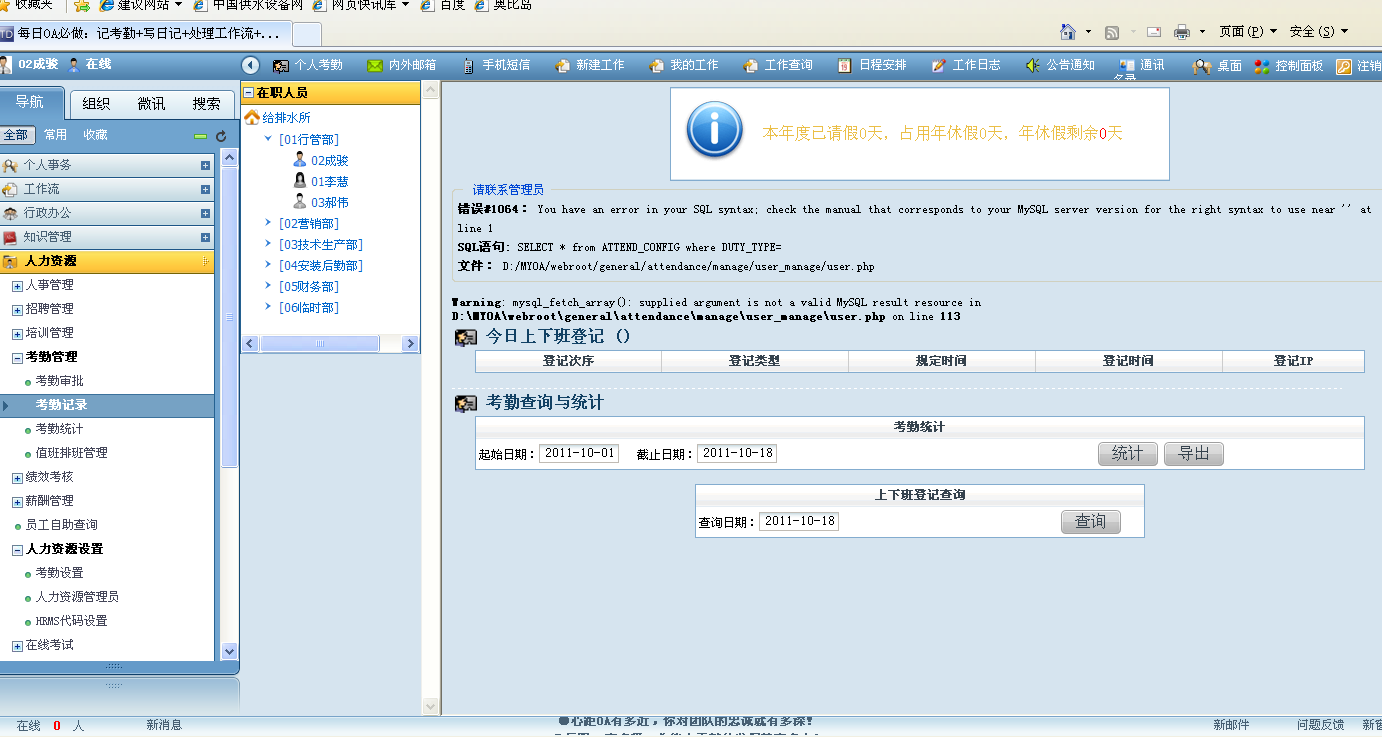Open 公告通知 announcements shortcut

(1059, 65)
